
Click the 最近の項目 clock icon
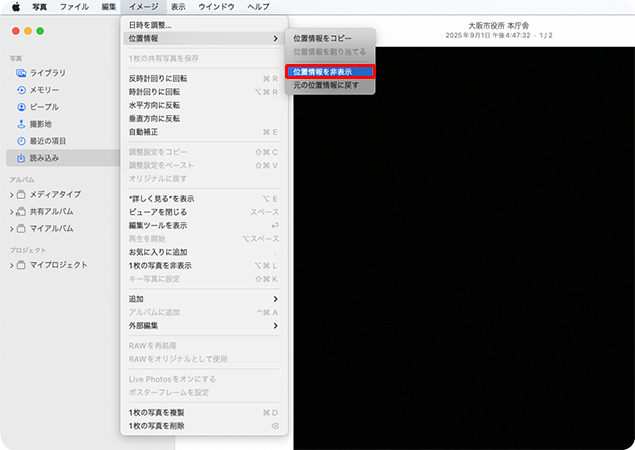[x=21, y=141]
